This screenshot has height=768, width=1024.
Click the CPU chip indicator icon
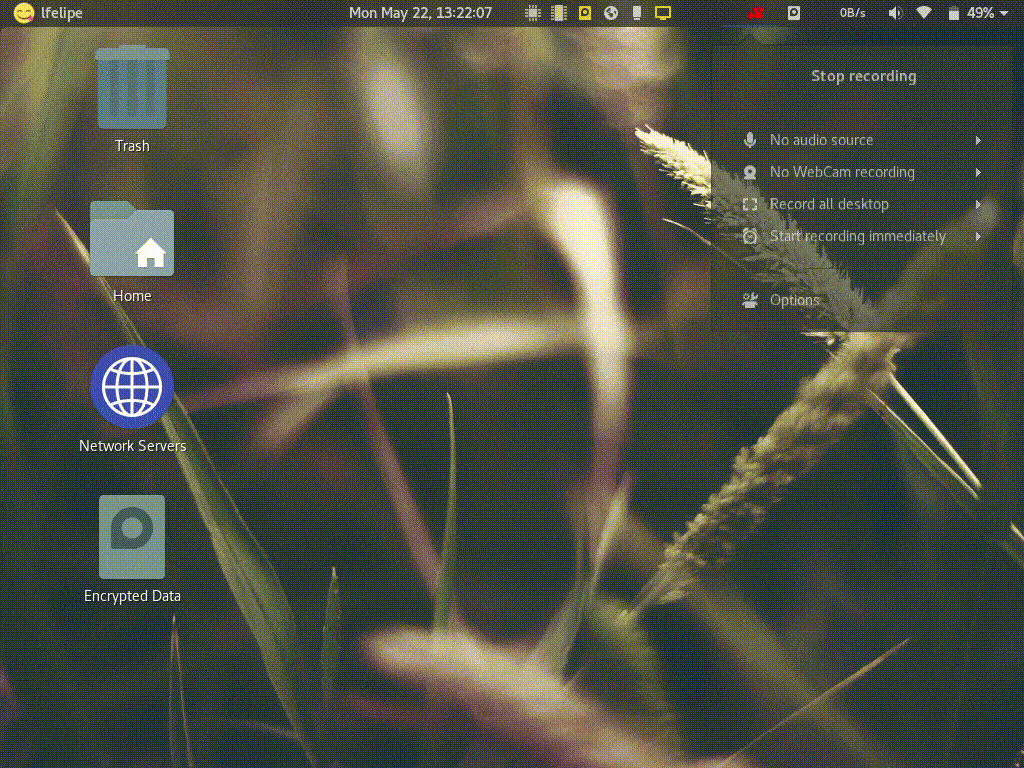click(533, 13)
